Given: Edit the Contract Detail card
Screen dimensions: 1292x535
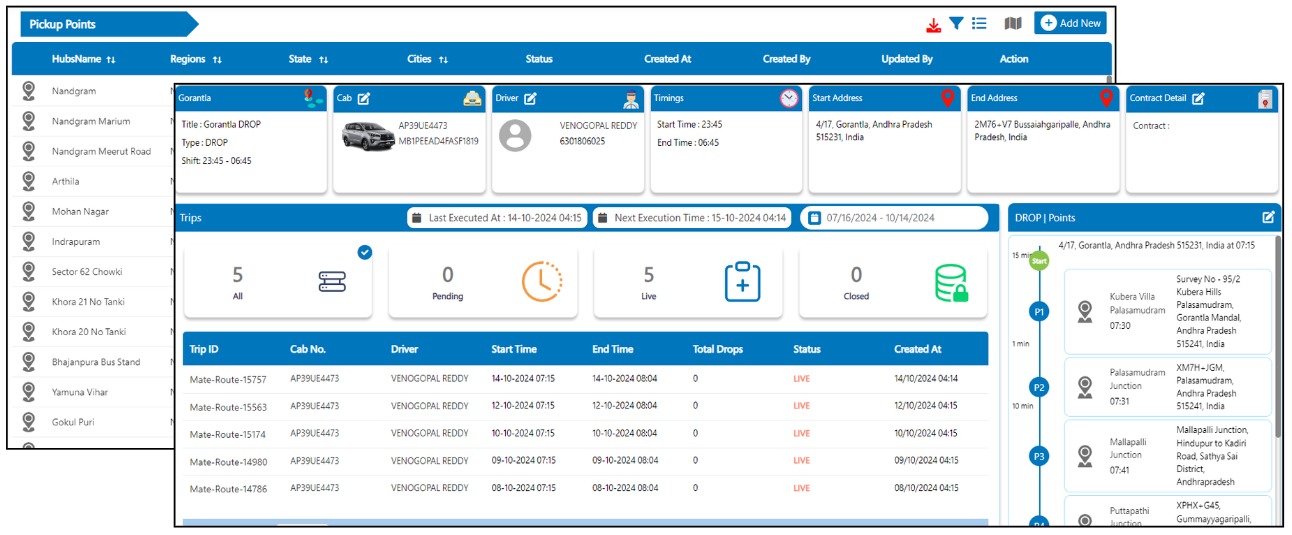Looking at the screenshot, I should (1198, 98).
